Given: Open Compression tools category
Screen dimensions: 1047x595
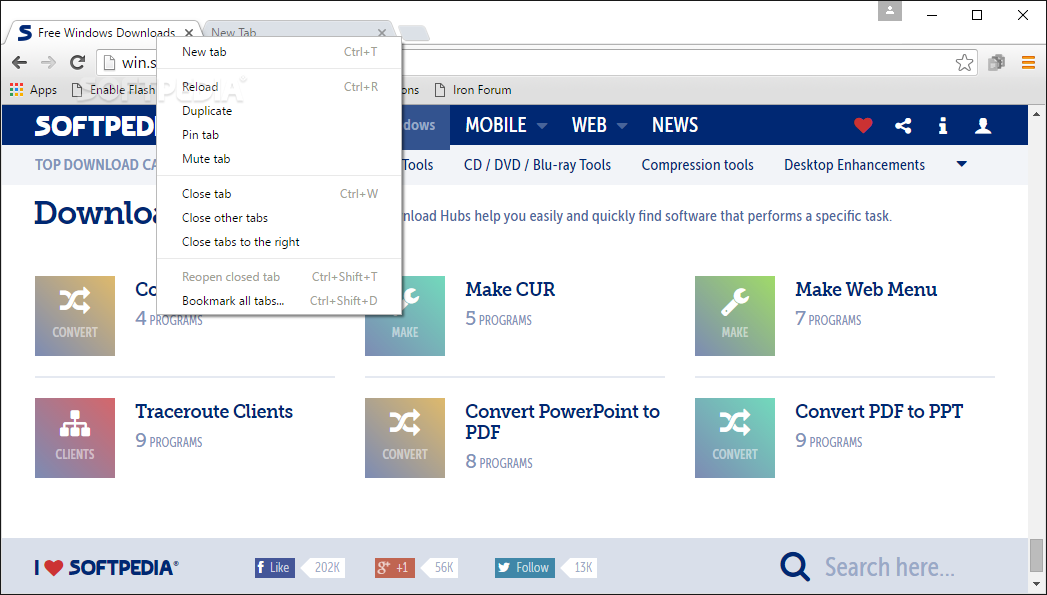Looking at the screenshot, I should click(698, 165).
